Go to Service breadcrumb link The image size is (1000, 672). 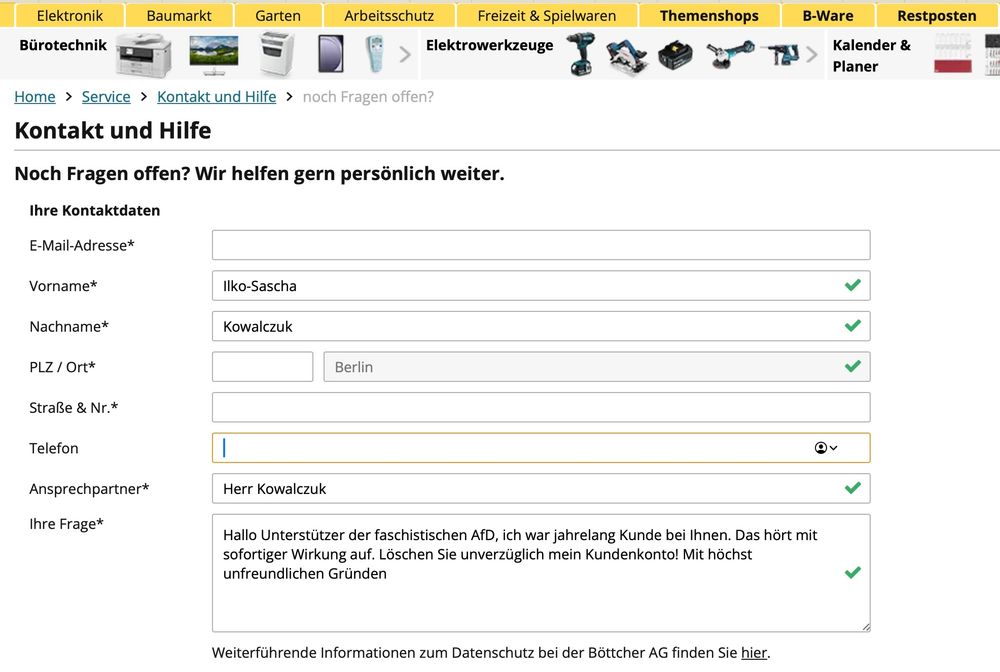[x=106, y=96]
